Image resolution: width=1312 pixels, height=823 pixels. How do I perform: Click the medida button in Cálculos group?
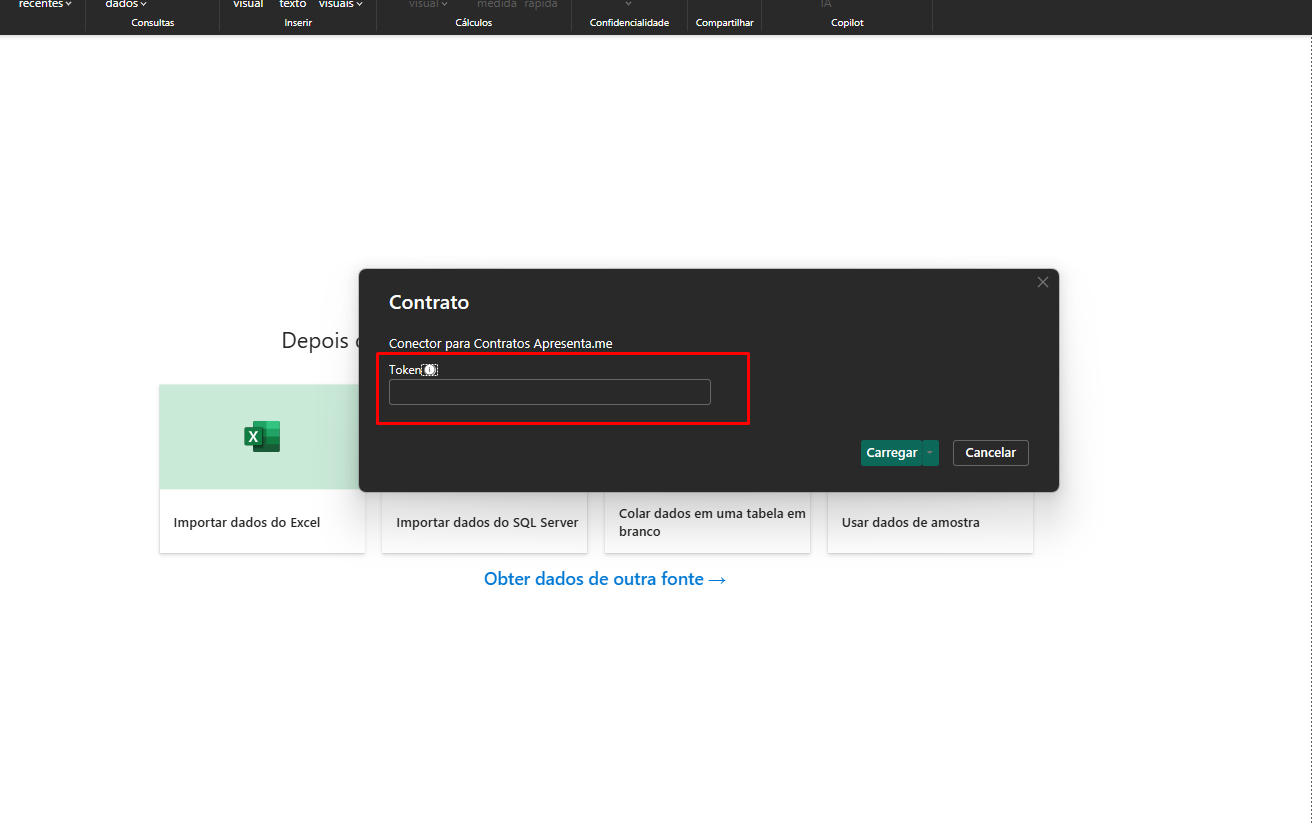point(496,5)
